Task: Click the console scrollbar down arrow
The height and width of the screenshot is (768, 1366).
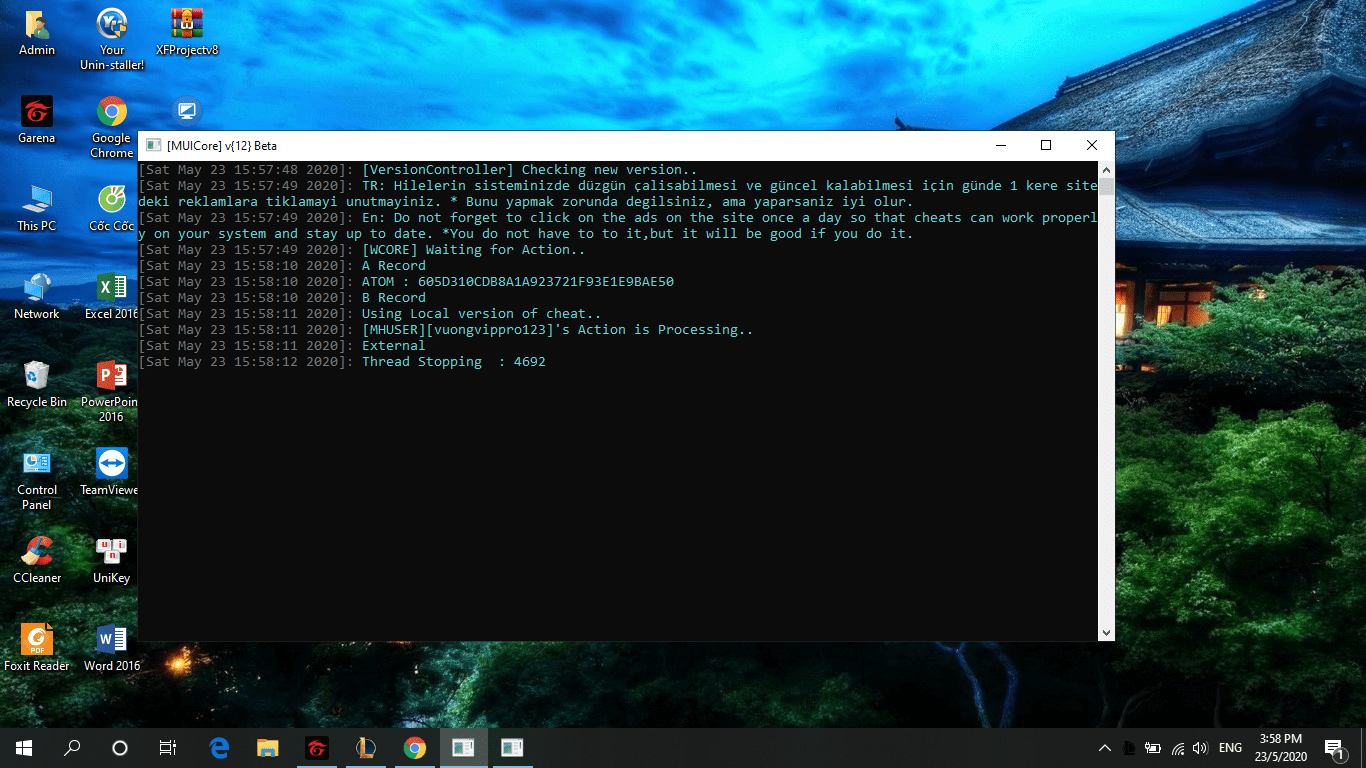Action: (x=1106, y=633)
